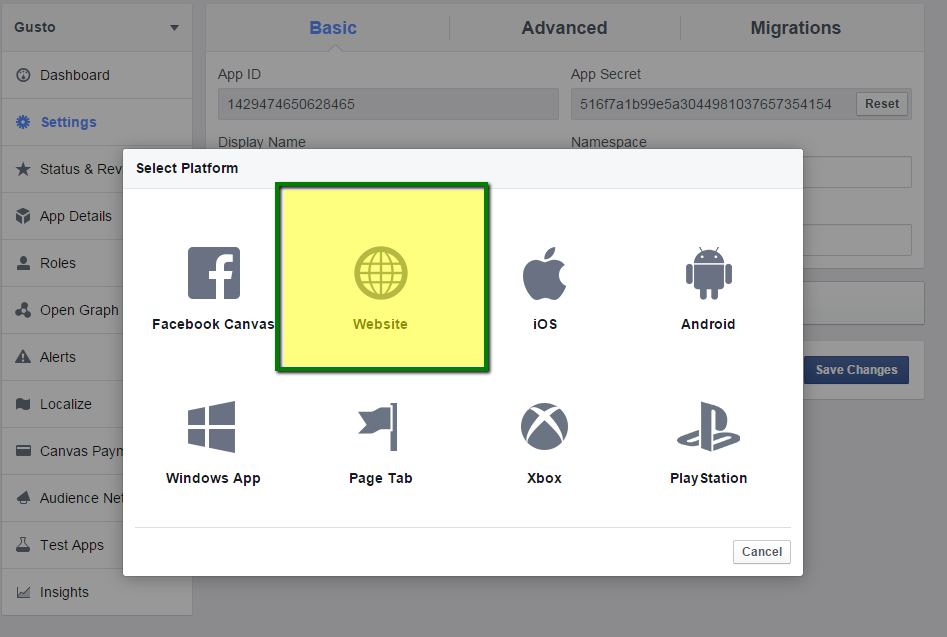Click the Windows App label

(x=213, y=478)
